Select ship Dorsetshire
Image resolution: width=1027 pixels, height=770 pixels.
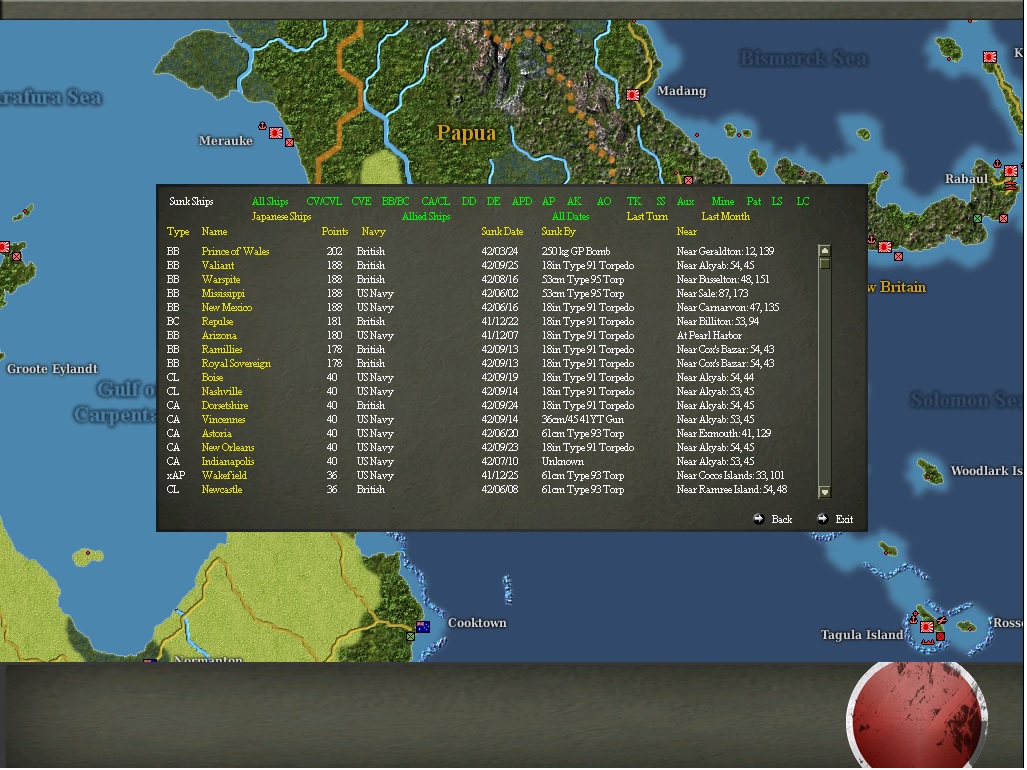pos(225,405)
